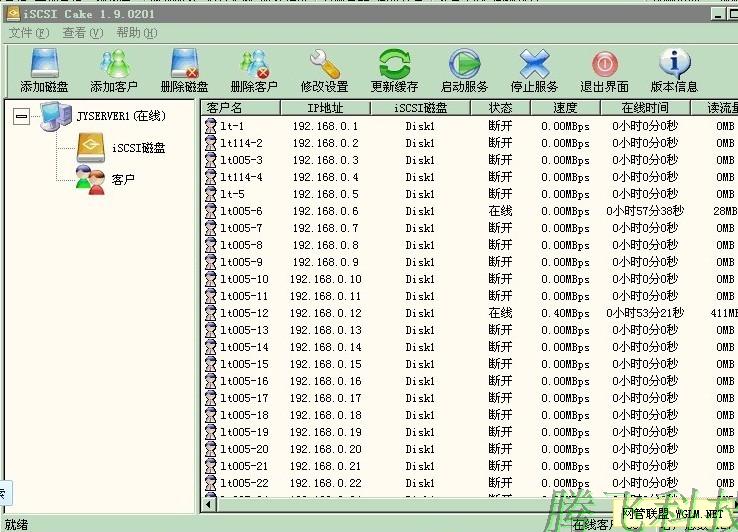Click the horizontal scrollbar left arrow
Screen dimensions: 738x532
click(x=209, y=505)
